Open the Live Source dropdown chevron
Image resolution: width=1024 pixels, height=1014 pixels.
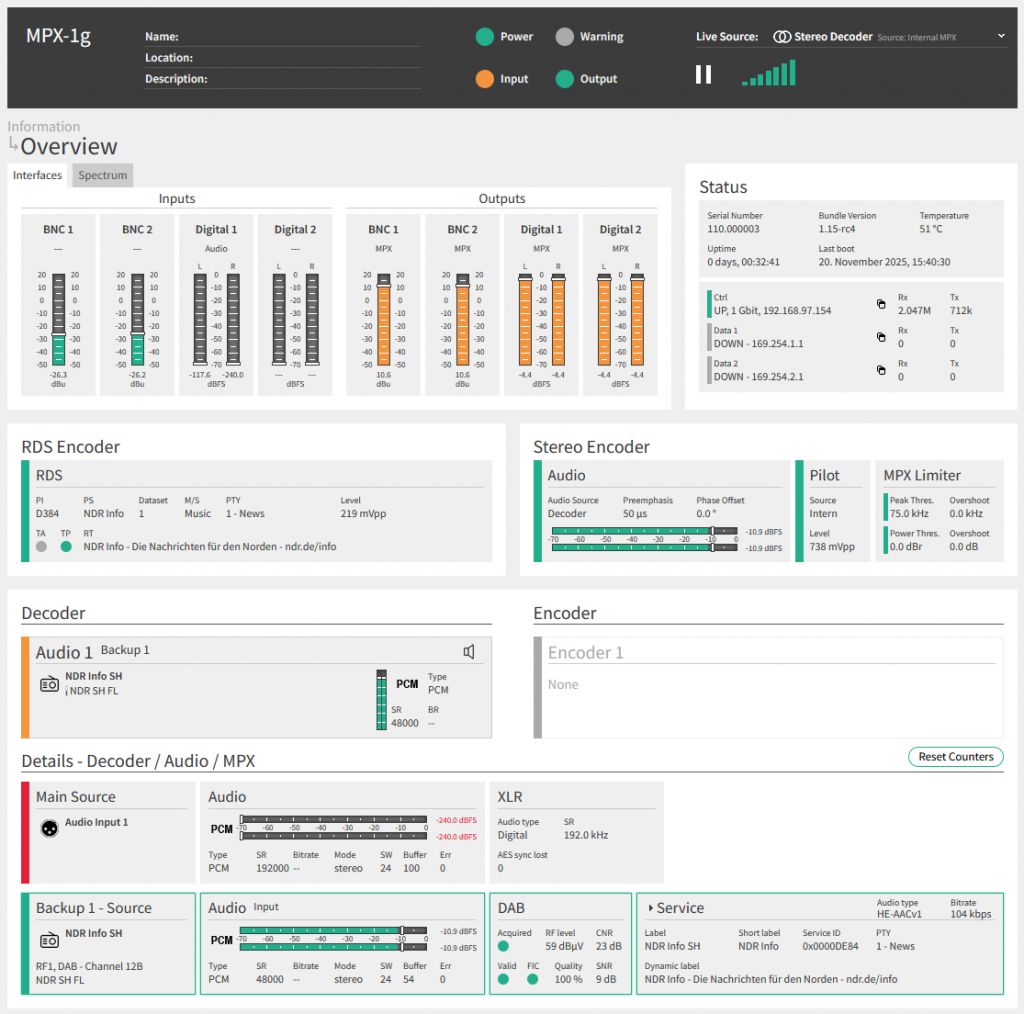coord(1001,36)
